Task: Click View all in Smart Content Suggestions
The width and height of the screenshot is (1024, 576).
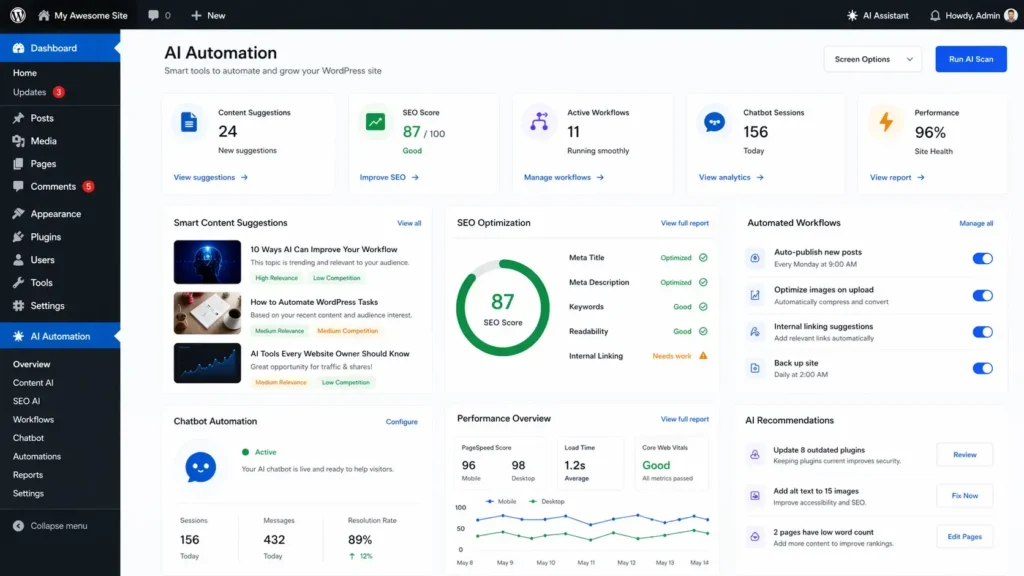Action: [x=409, y=223]
